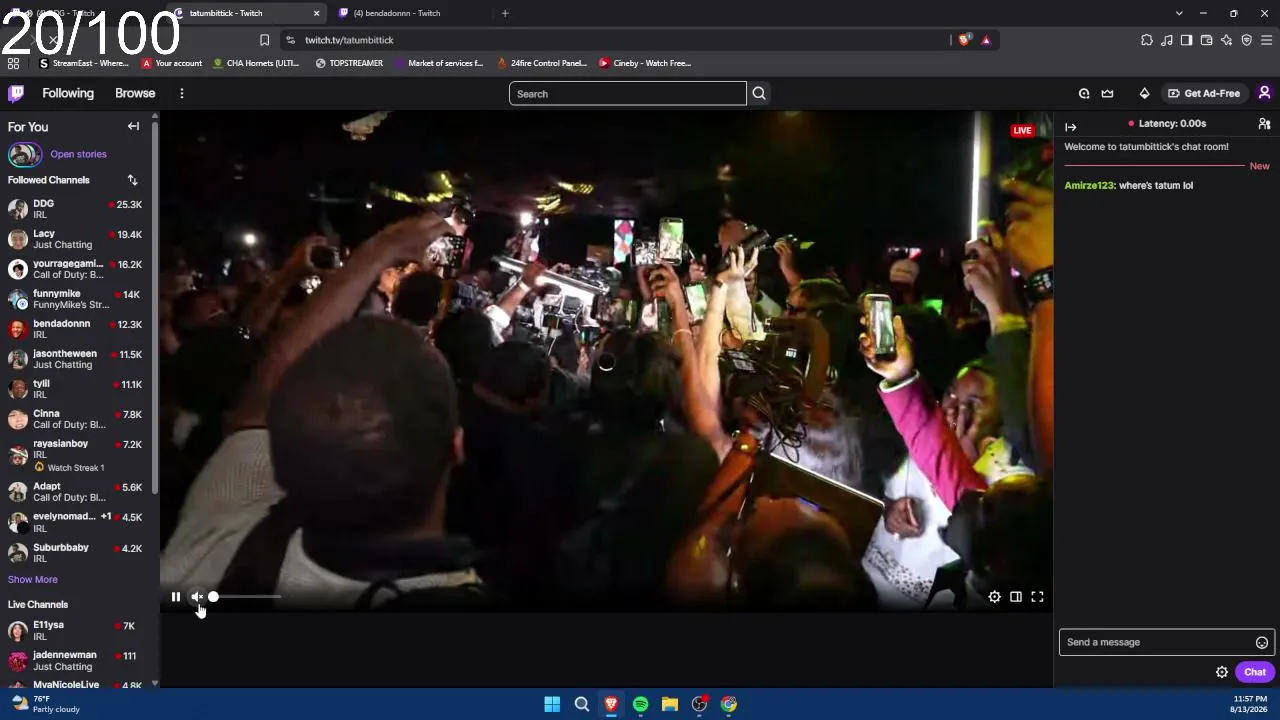Image resolution: width=1280 pixels, height=720 pixels.
Task: Click the player volume slider
Action: click(x=246, y=597)
